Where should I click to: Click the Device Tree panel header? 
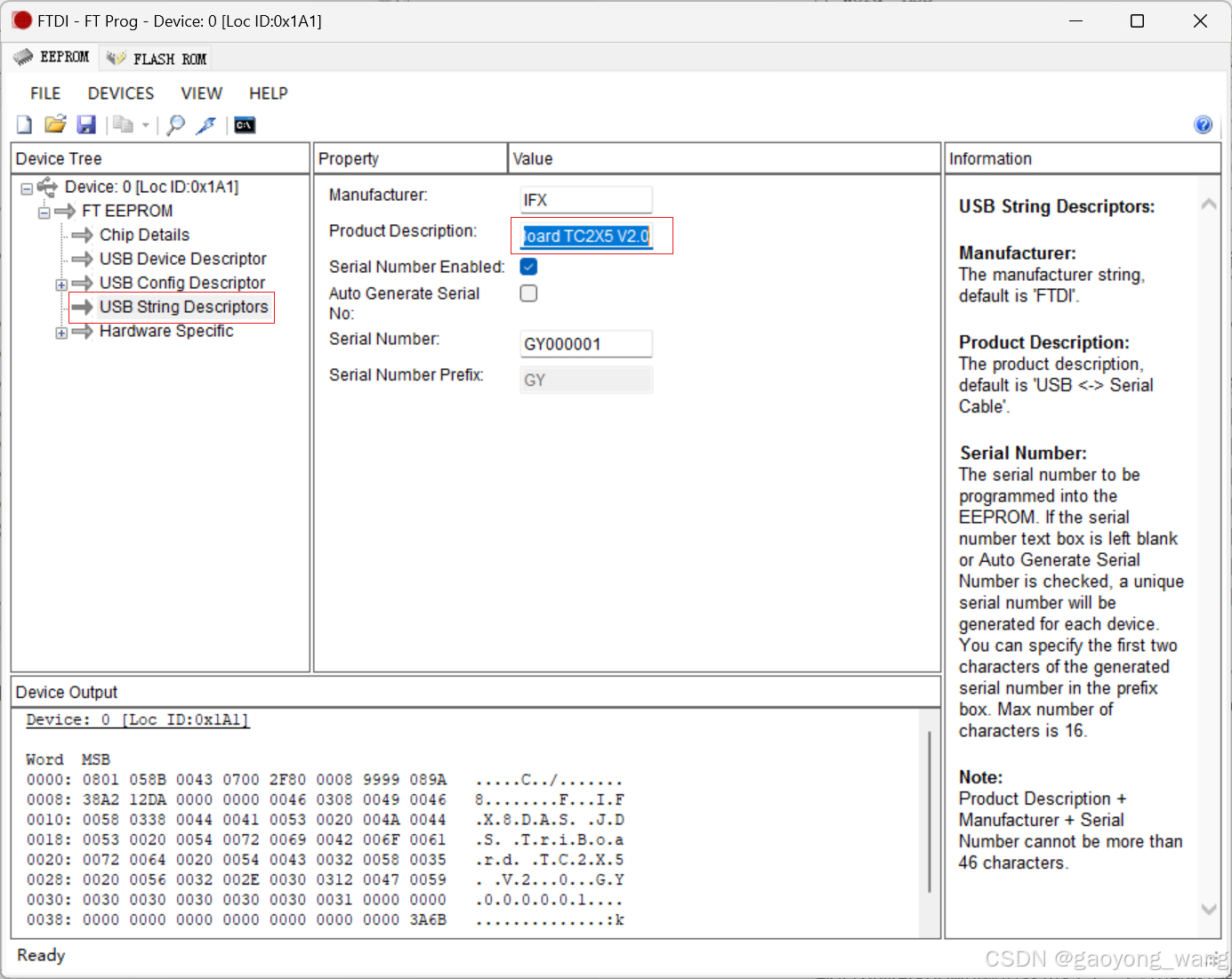click(x=160, y=158)
